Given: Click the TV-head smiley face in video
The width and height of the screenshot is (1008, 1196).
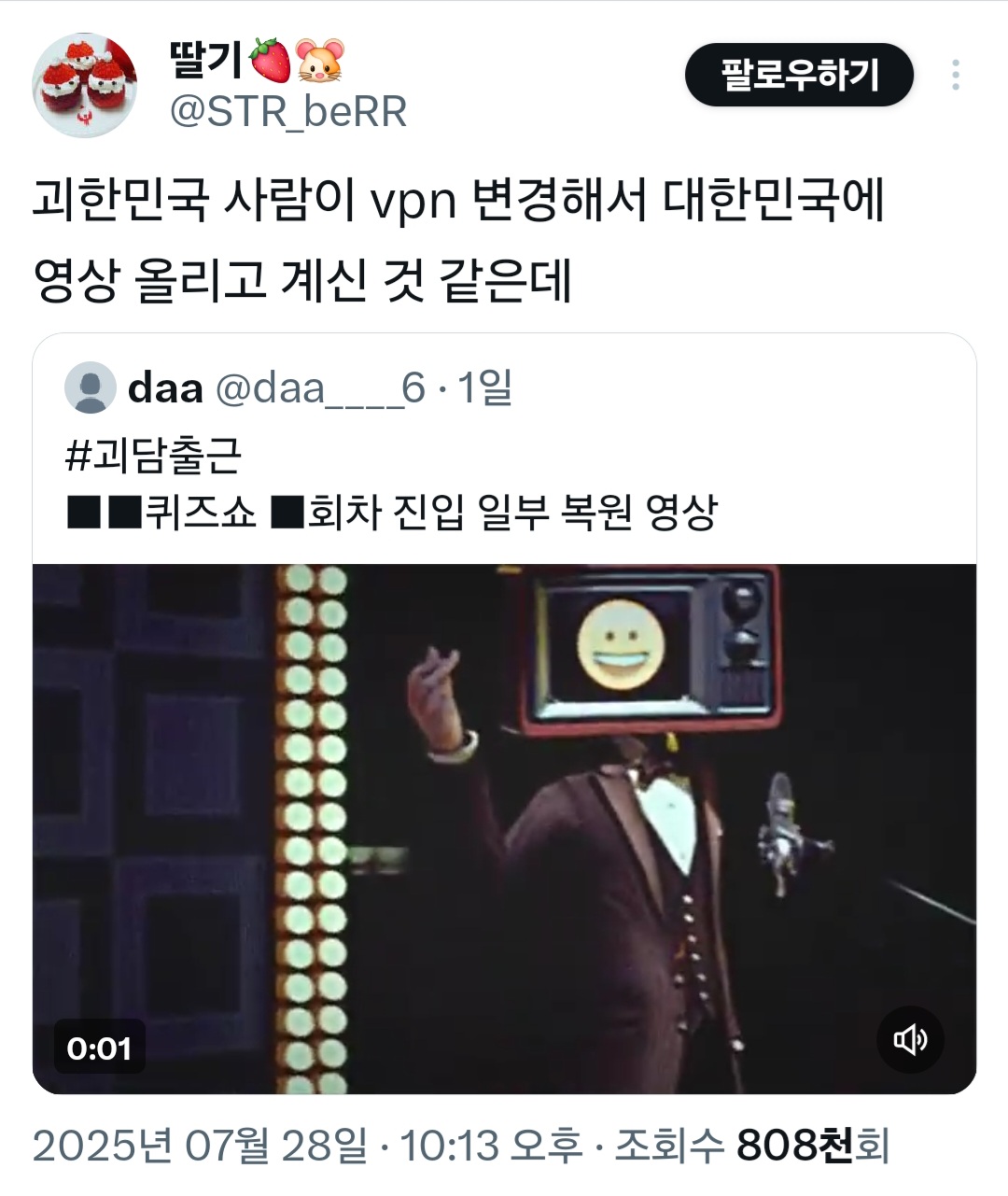Looking at the screenshot, I should [x=621, y=643].
